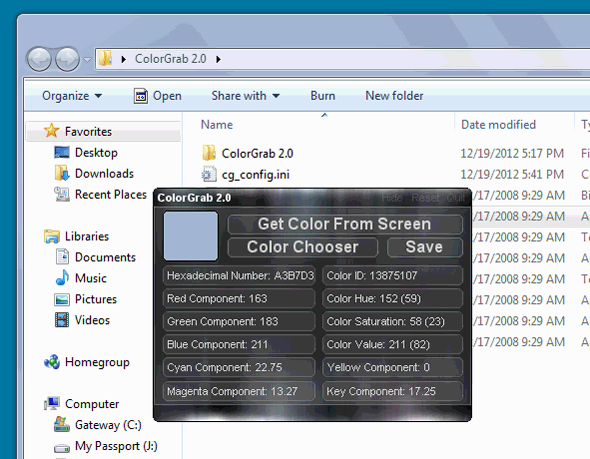Click the Magenta Component 13.27 field
590x459 pixels.
tap(239, 391)
